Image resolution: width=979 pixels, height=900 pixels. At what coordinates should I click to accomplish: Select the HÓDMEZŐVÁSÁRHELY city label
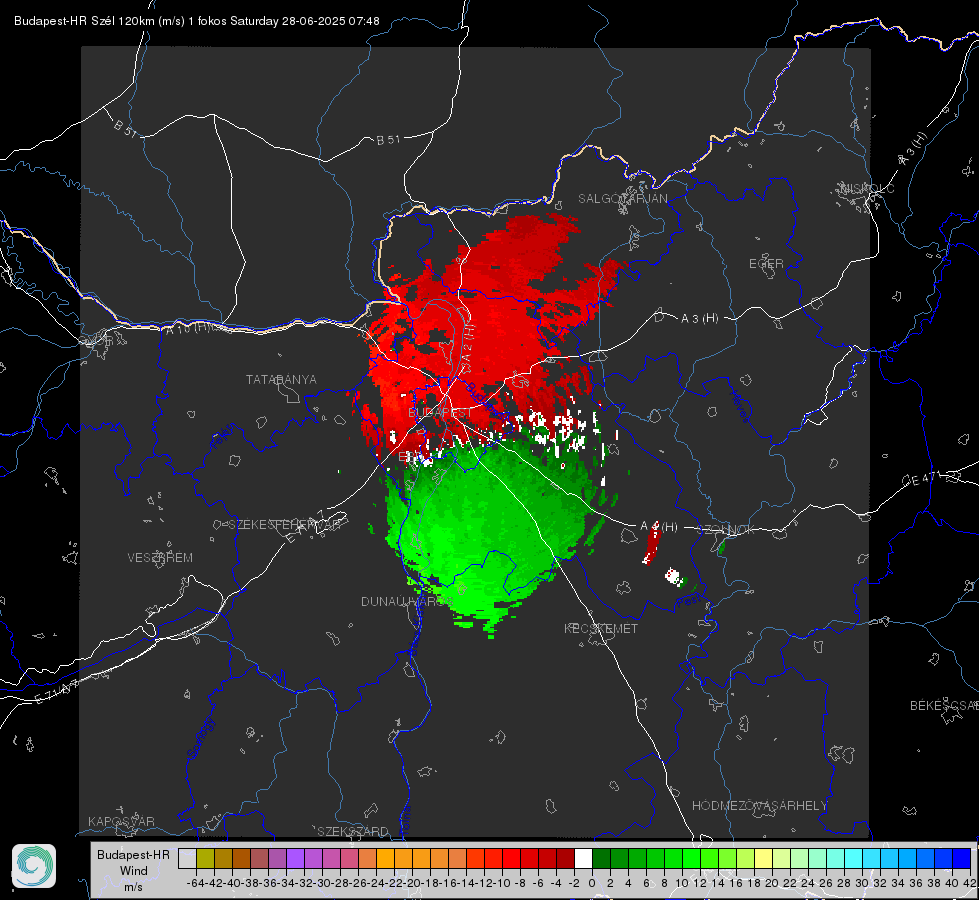click(x=759, y=806)
